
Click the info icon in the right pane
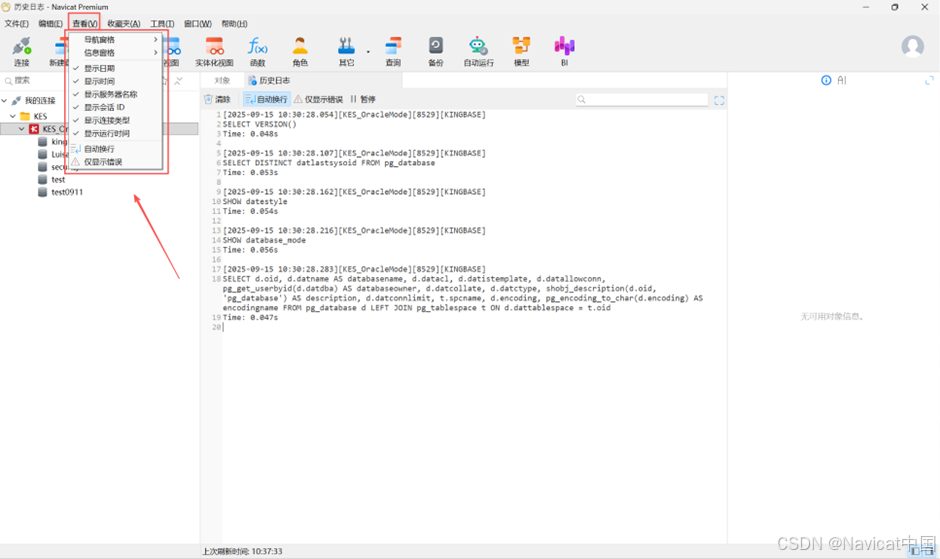pos(826,80)
